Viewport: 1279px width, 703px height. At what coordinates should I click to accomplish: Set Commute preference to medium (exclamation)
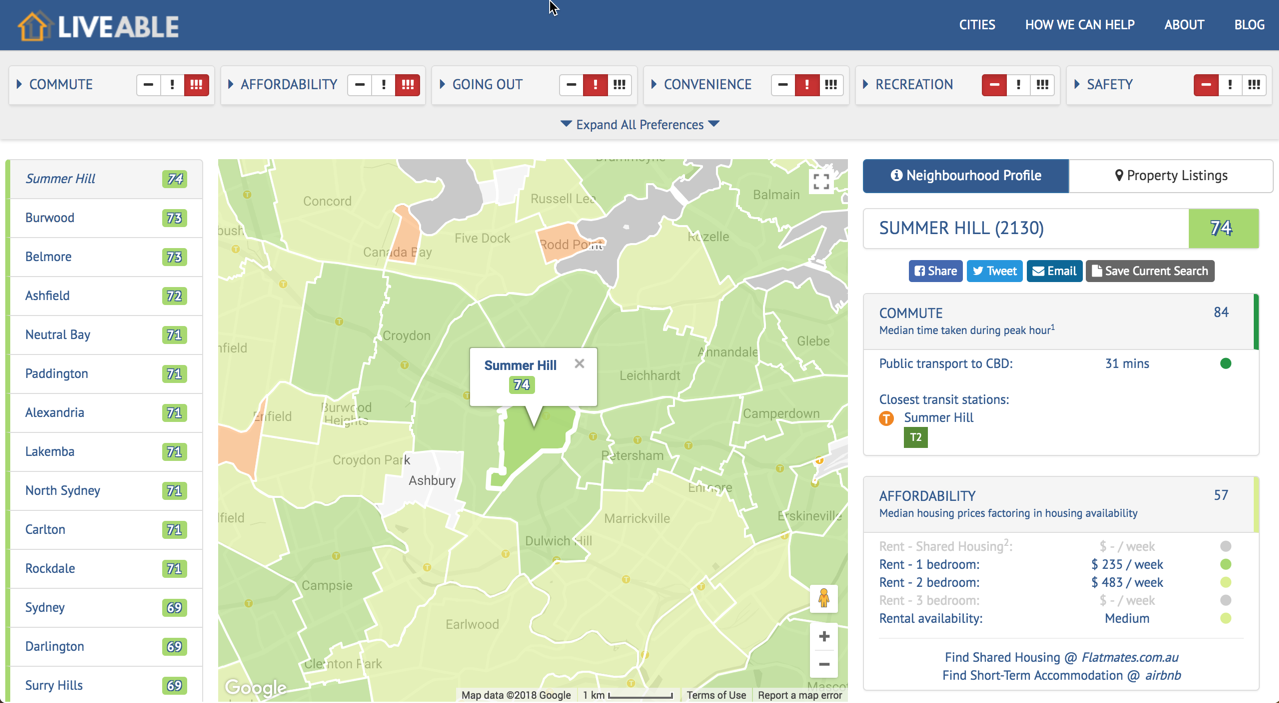[172, 85]
